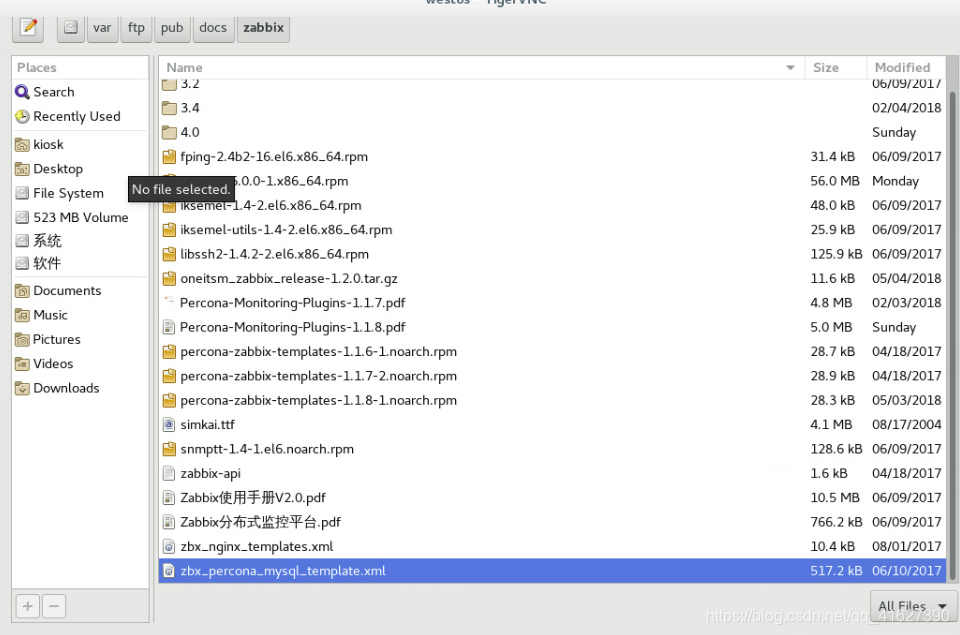Select the zabbix path segment
The image size is (960, 635).
pyautogui.click(x=263, y=28)
